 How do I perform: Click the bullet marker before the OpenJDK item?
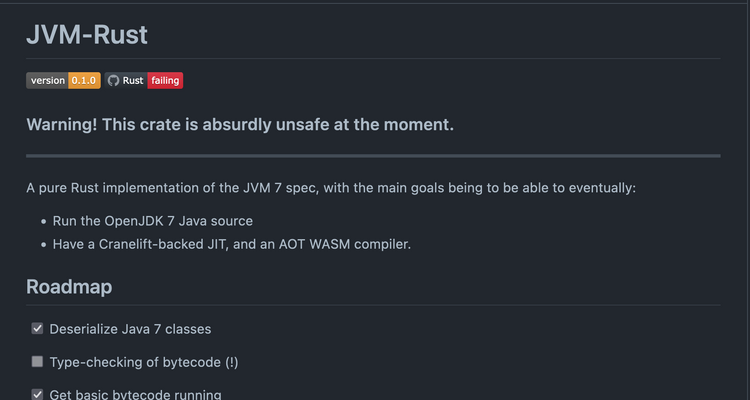[43, 221]
